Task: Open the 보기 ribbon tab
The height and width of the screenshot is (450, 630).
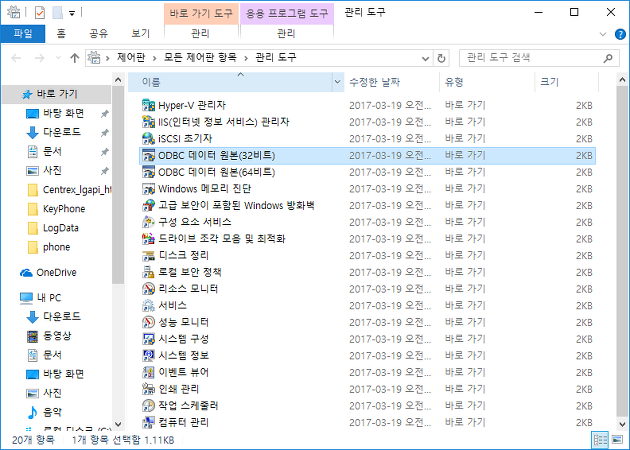Action: pos(141,33)
